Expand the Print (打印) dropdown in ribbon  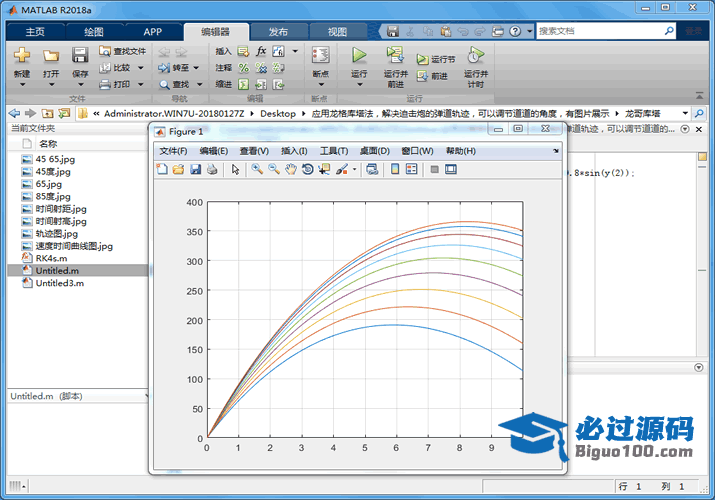pos(140,84)
